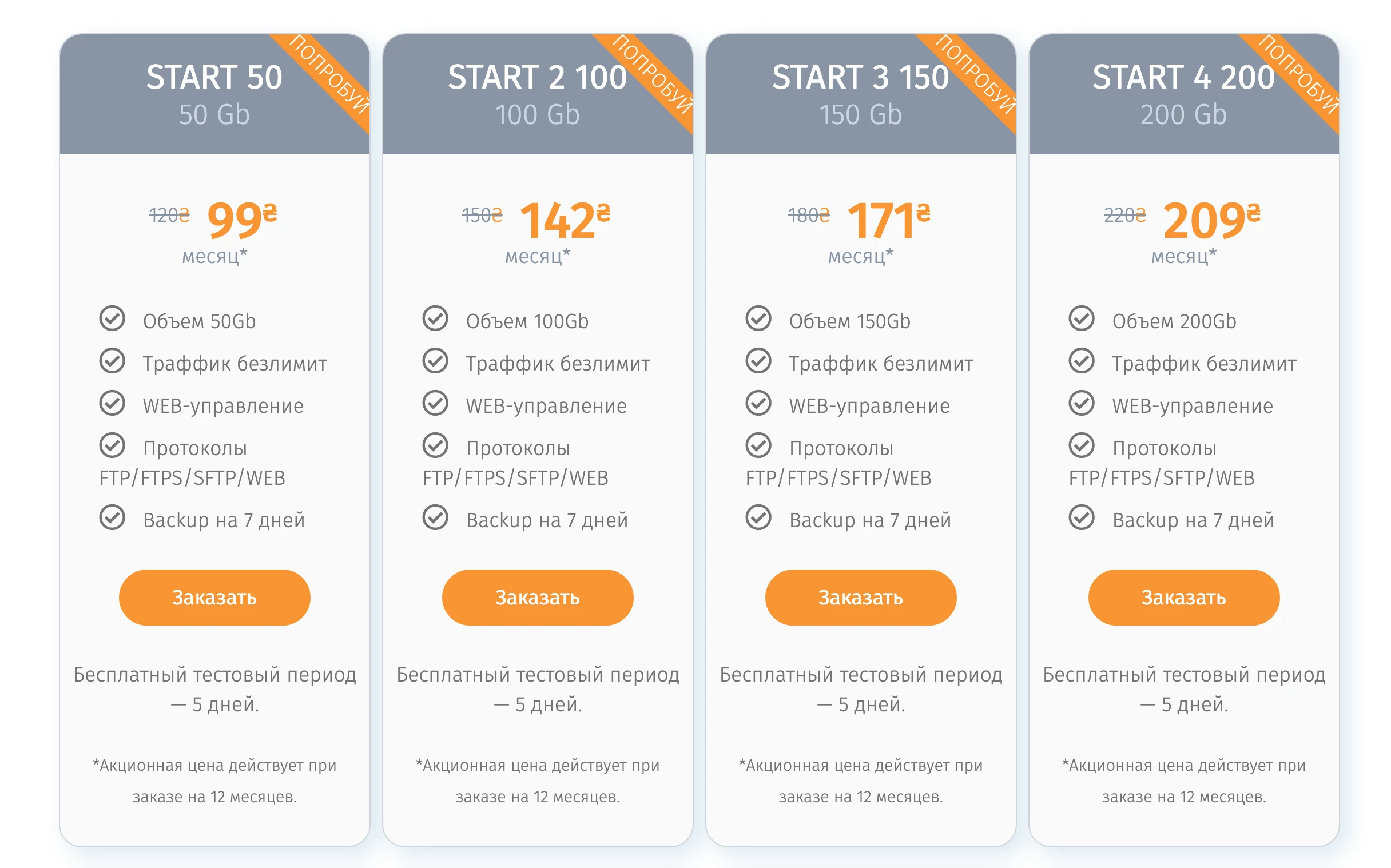Click checkmark icon next to WEB-управление in START 3 150

pos(758,403)
